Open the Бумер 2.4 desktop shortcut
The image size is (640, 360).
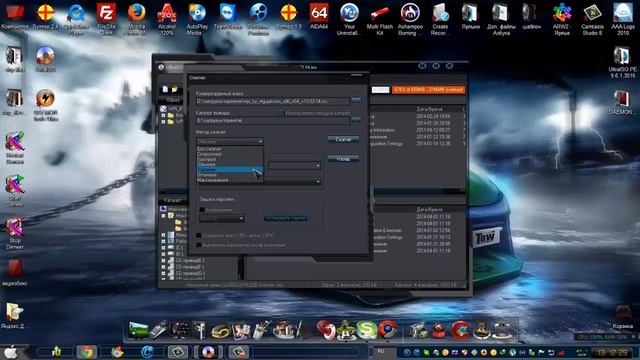(45, 16)
